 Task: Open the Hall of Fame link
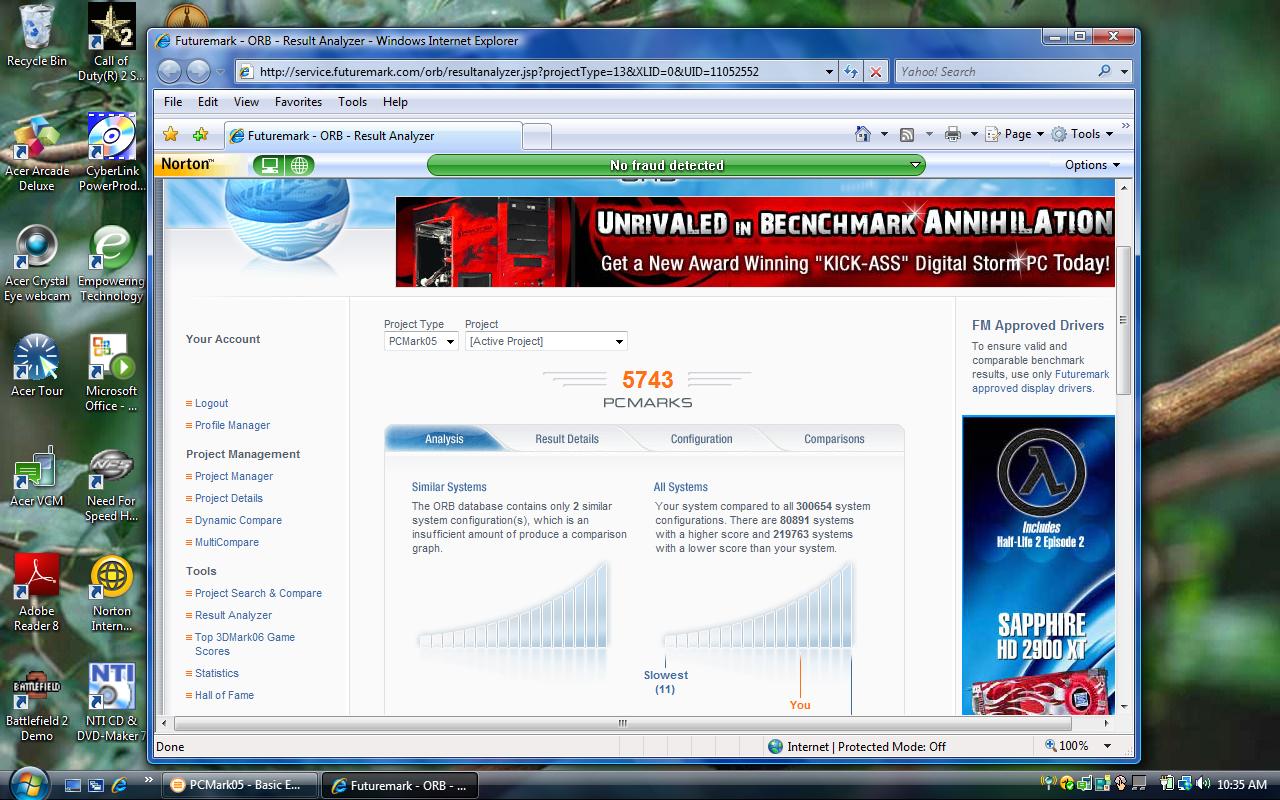pos(224,695)
